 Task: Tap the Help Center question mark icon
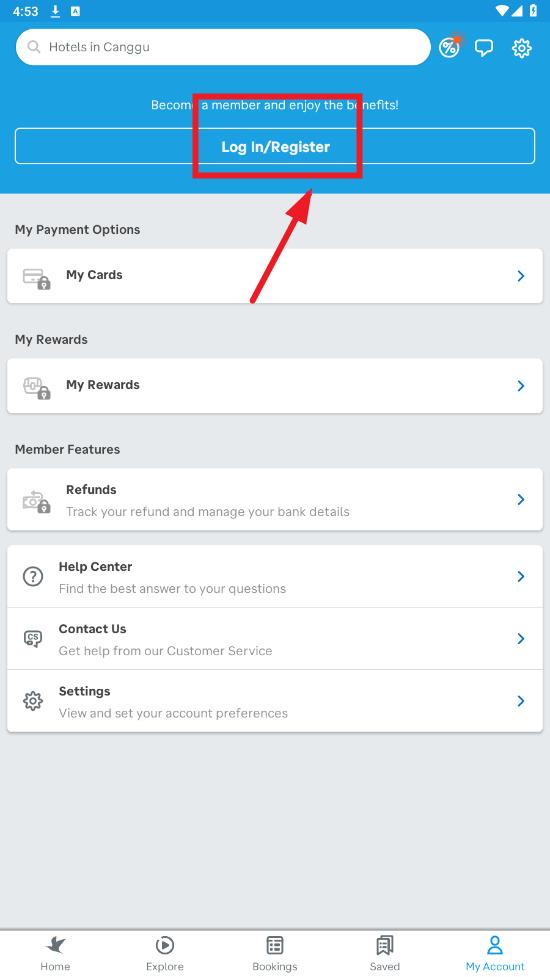[33, 576]
